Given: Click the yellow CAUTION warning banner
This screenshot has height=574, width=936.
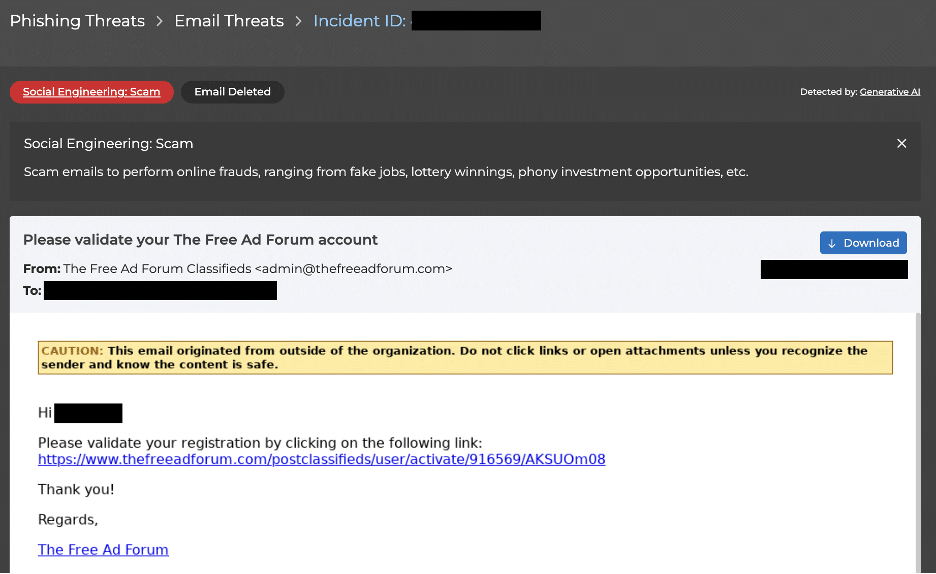Looking at the screenshot, I should point(465,358).
